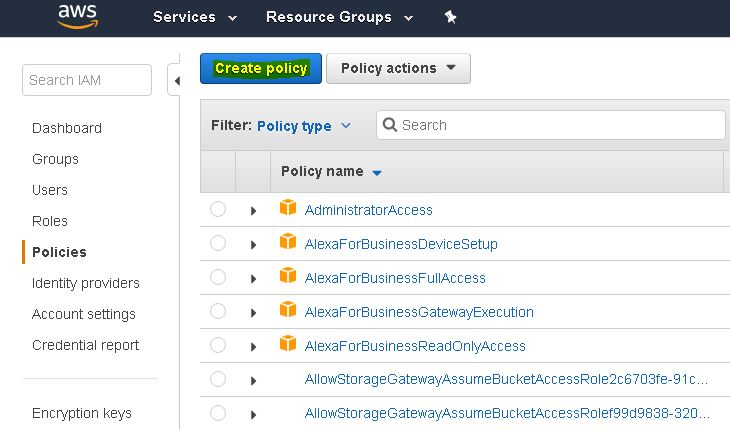Expand the AlexaForBusinessDeviceSetup row details

coord(253,245)
